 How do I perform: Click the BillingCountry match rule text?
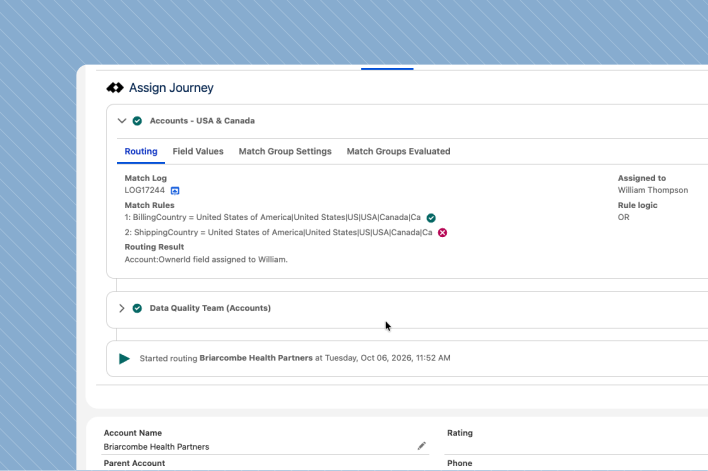(272, 217)
